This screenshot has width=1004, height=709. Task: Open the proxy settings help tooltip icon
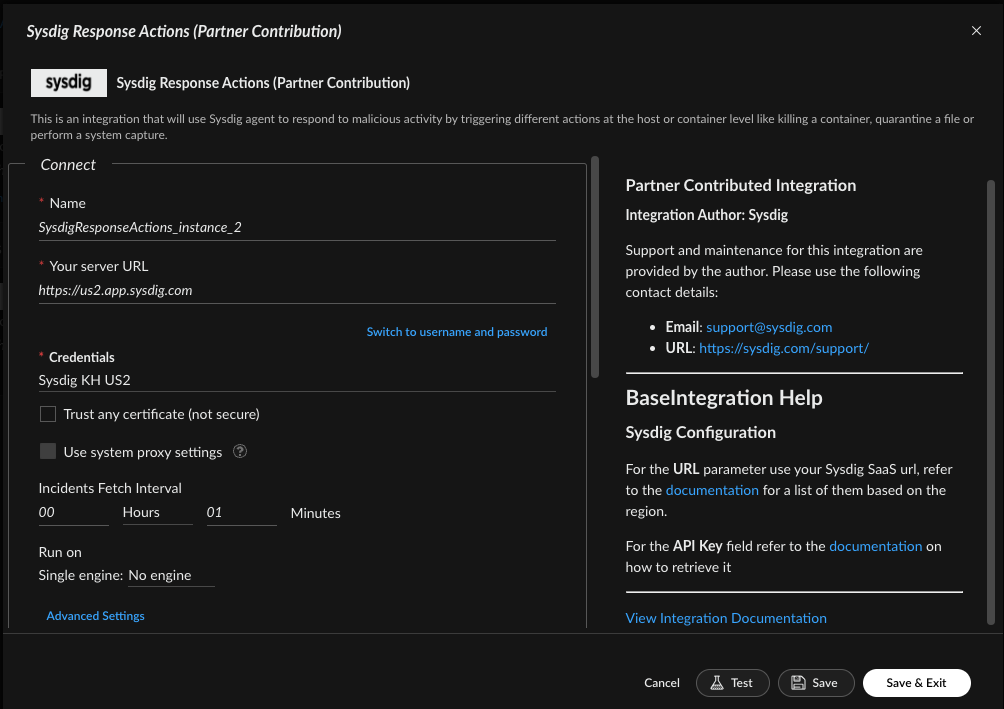[x=240, y=452]
